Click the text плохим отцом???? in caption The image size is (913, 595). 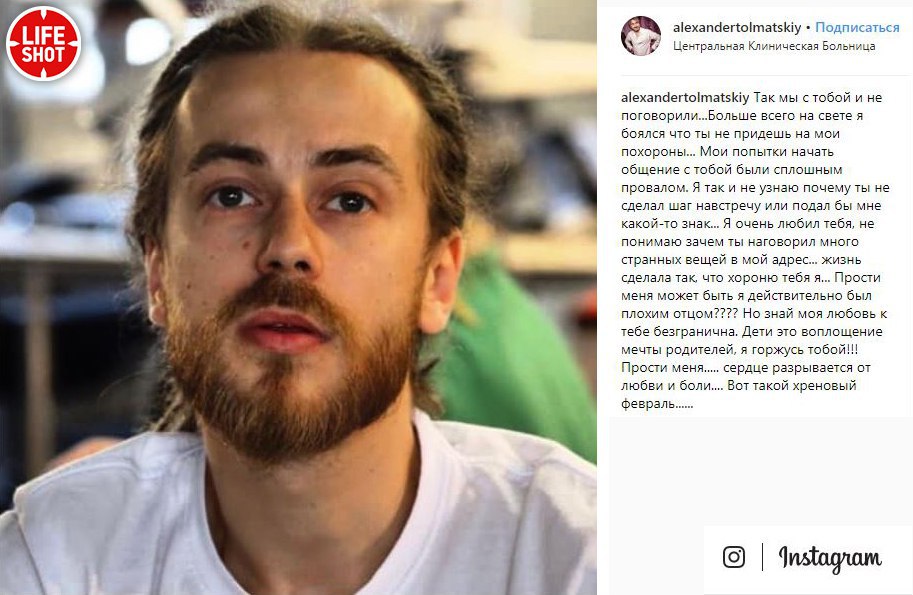click(680, 314)
